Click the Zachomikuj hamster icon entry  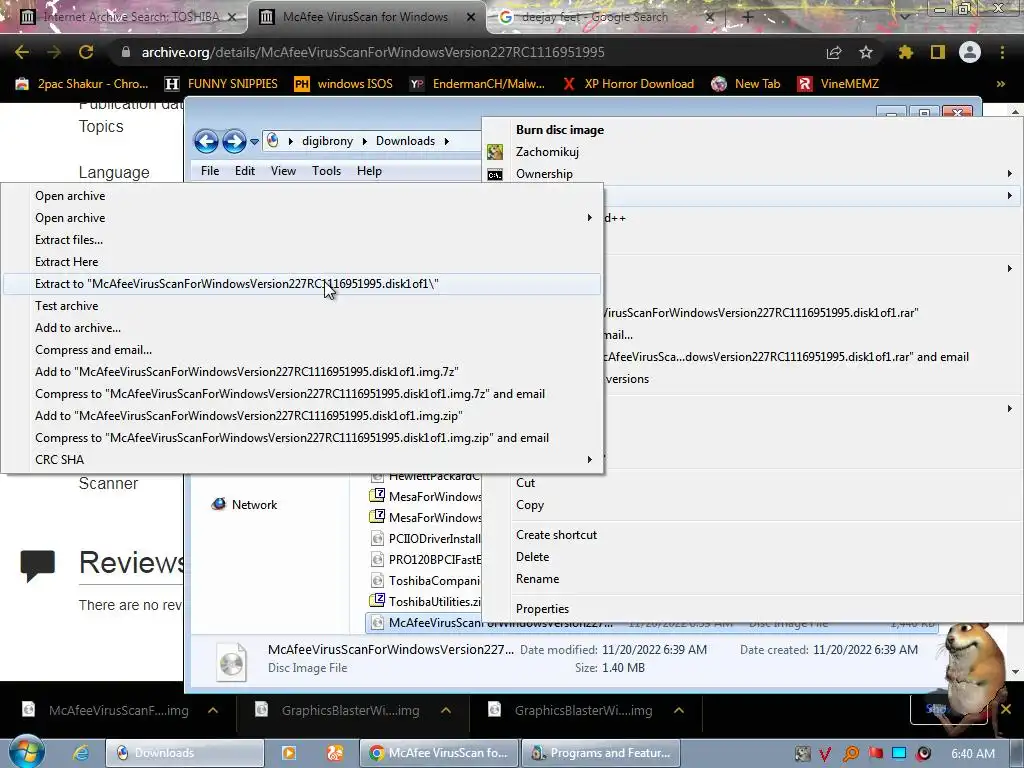point(495,152)
